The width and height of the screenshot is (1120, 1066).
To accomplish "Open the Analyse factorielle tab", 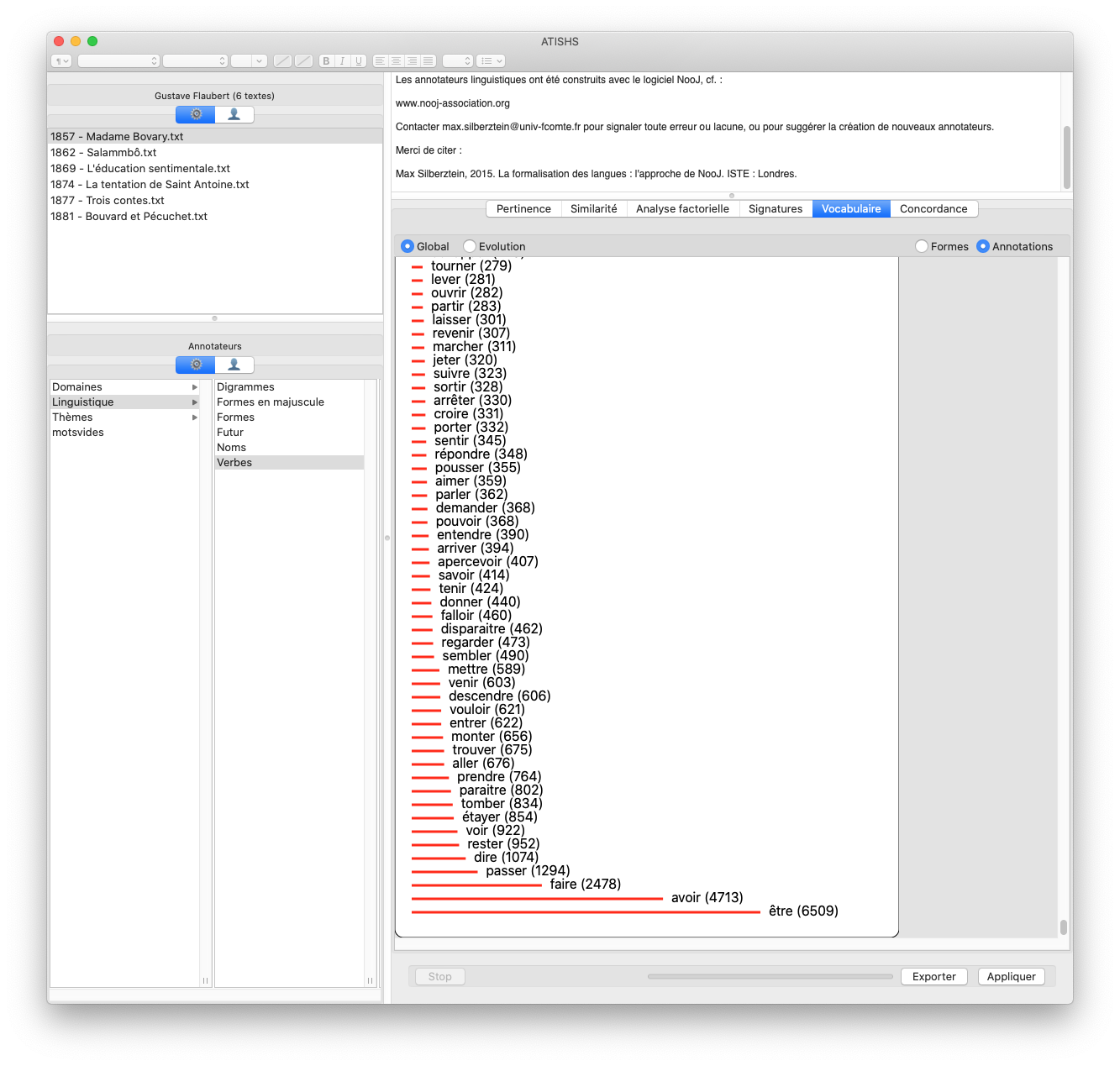I will coord(682,209).
